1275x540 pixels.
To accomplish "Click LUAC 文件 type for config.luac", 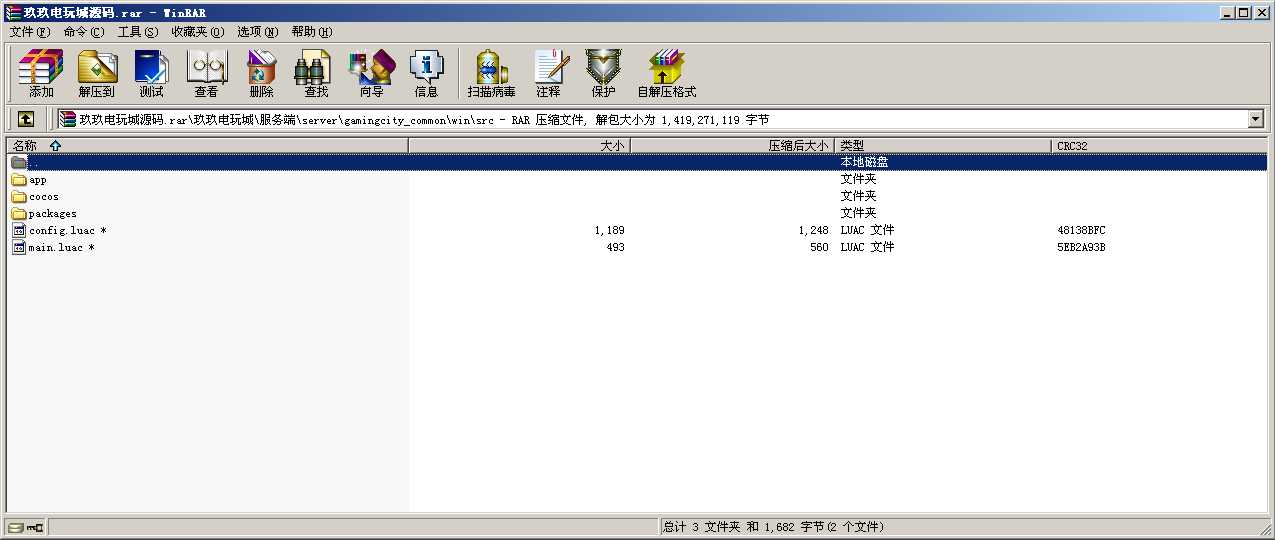I will click(x=867, y=231).
